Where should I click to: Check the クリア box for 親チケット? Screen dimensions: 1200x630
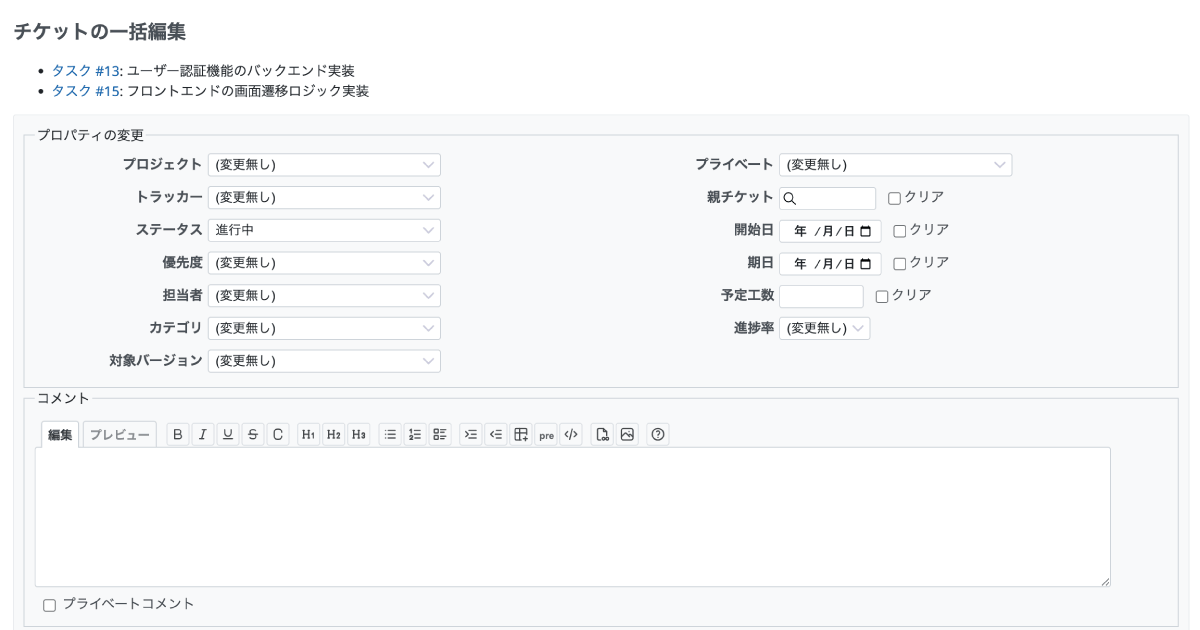[895, 198]
